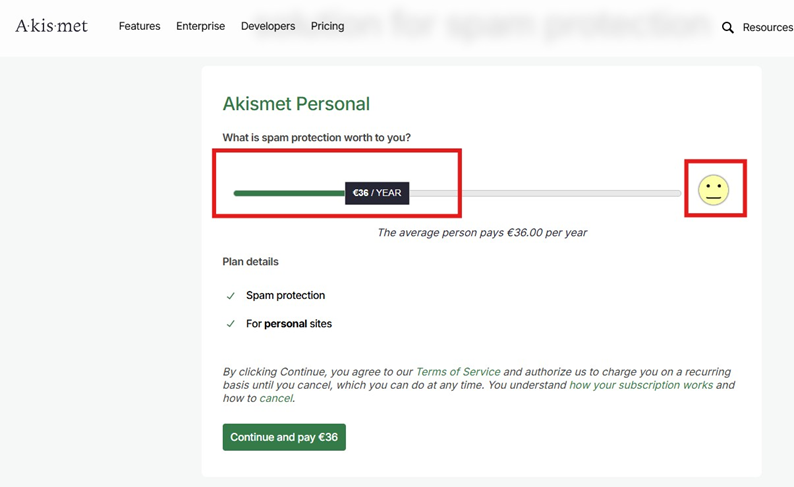Open the Enterprise menu item

pos(201,26)
